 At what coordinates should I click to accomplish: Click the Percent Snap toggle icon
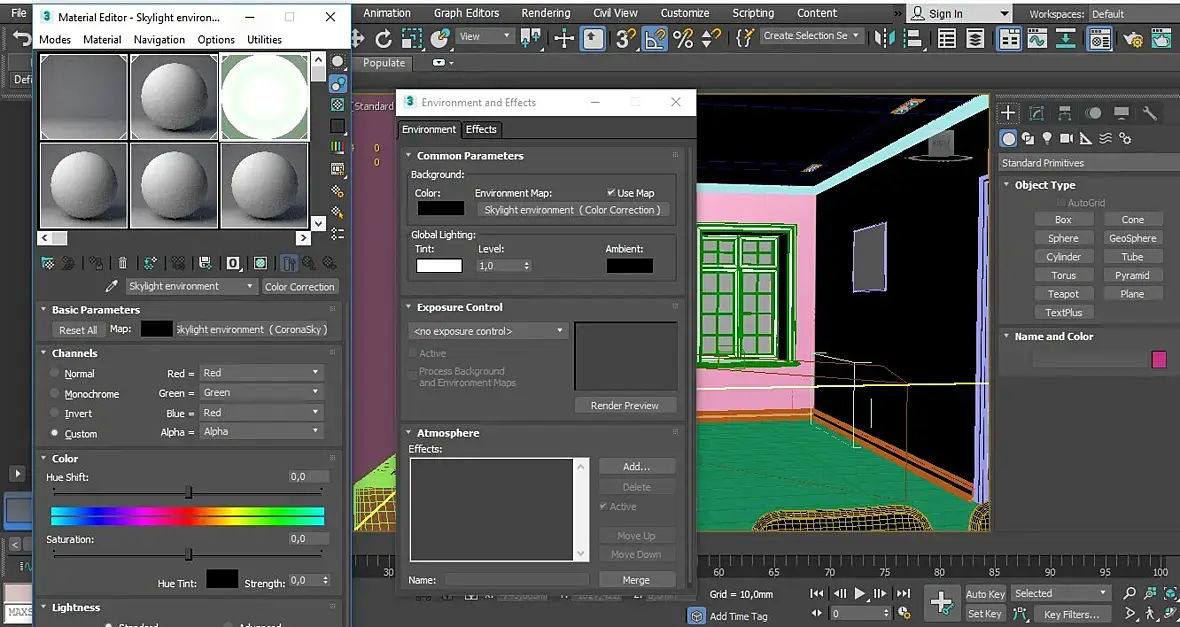tap(683, 39)
